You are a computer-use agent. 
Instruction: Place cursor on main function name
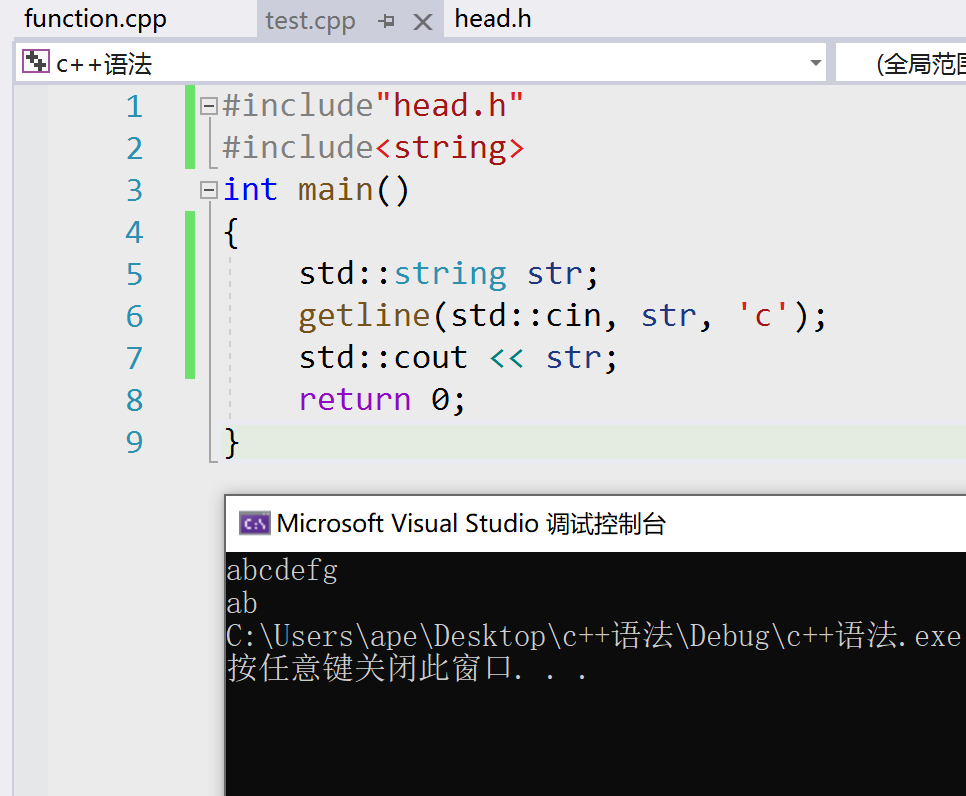point(336,189)
